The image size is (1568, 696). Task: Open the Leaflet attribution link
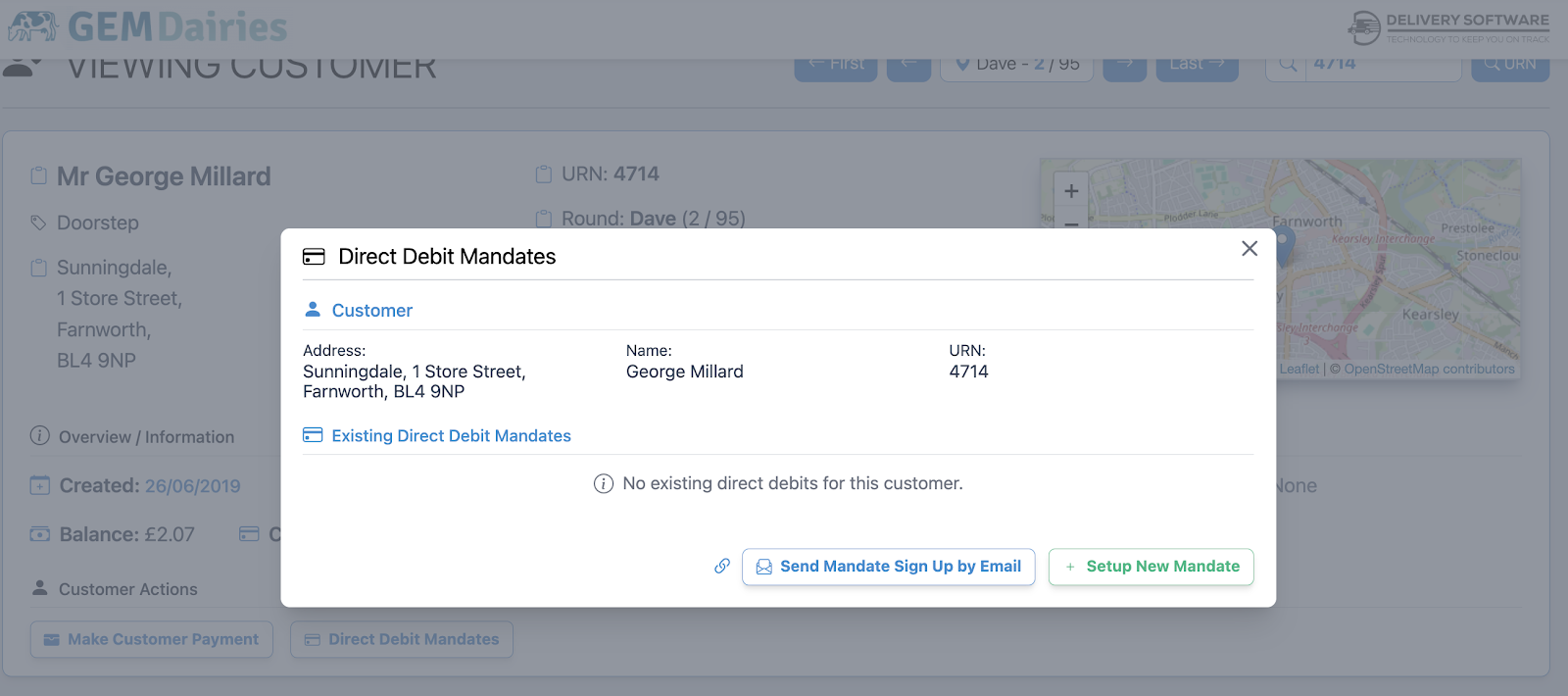coord(1298,369)
